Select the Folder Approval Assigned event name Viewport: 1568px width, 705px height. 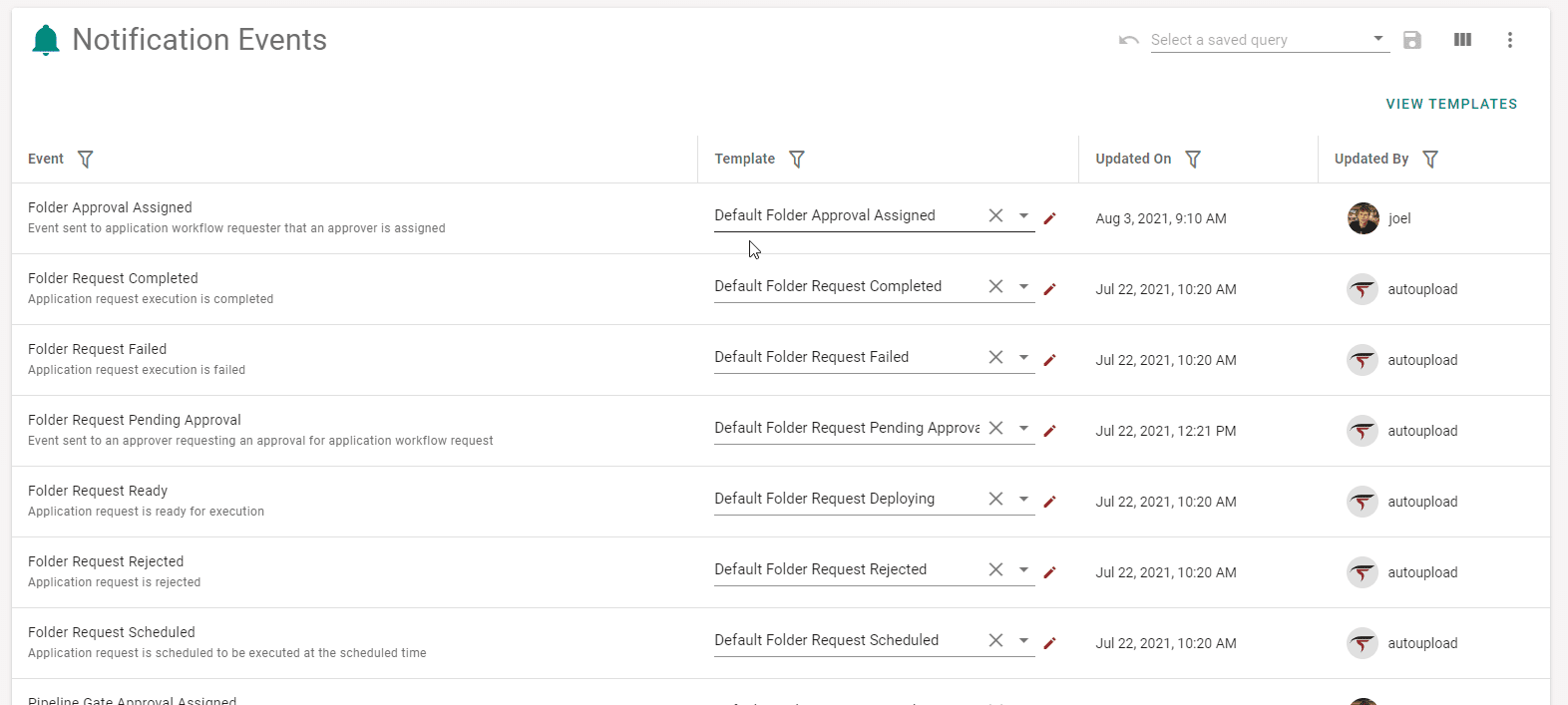click(x=110, y=207)
